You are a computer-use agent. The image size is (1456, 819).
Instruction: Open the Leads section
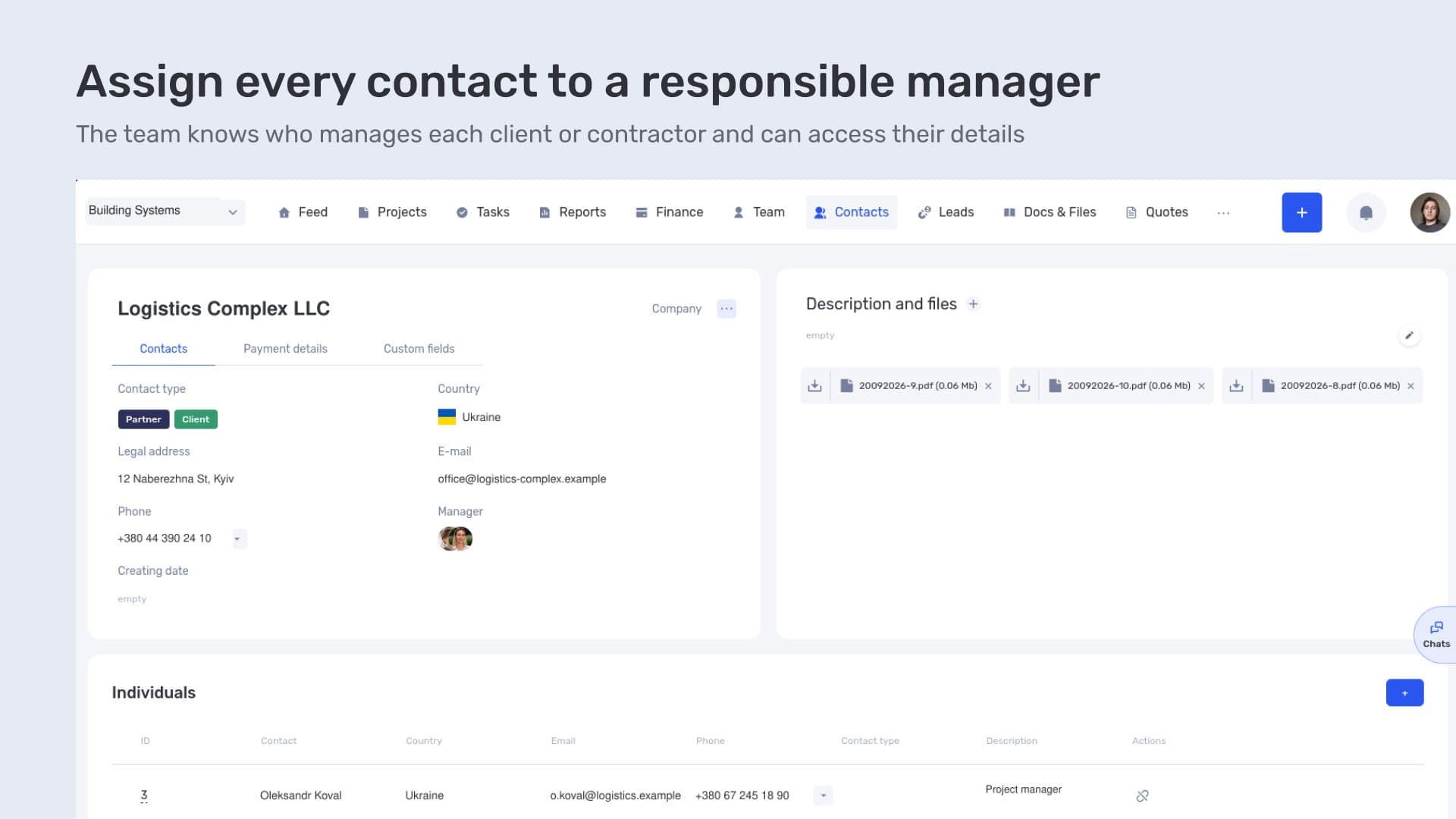point(946,212)
